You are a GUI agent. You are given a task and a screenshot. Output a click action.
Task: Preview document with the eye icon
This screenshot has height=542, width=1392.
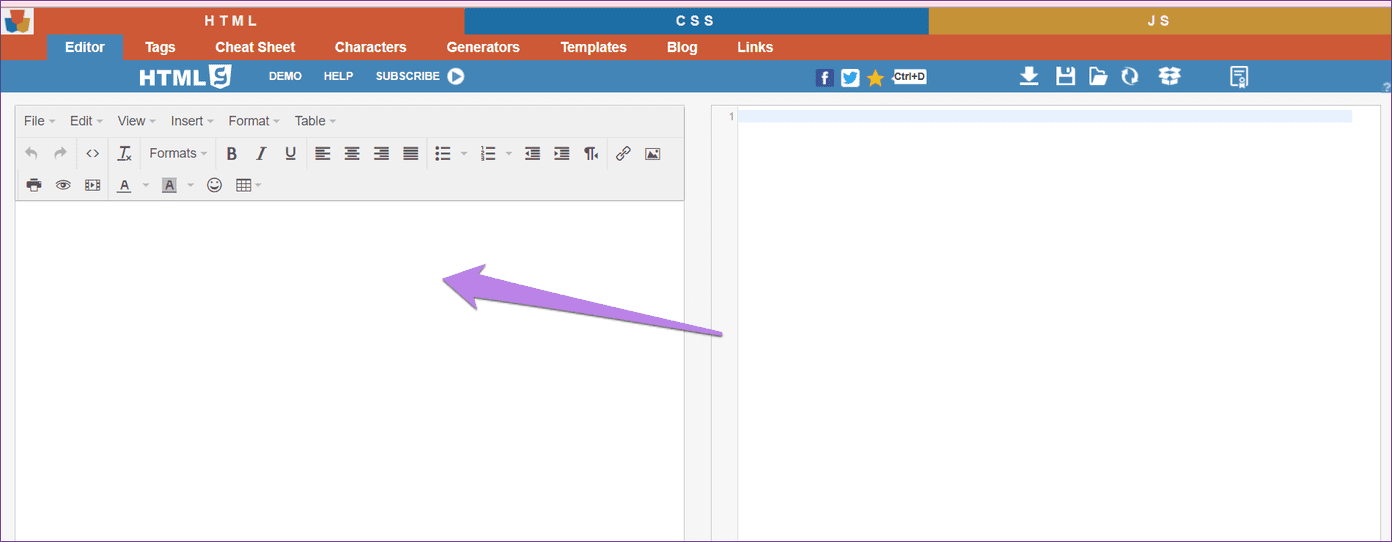[x=63, y=185]
